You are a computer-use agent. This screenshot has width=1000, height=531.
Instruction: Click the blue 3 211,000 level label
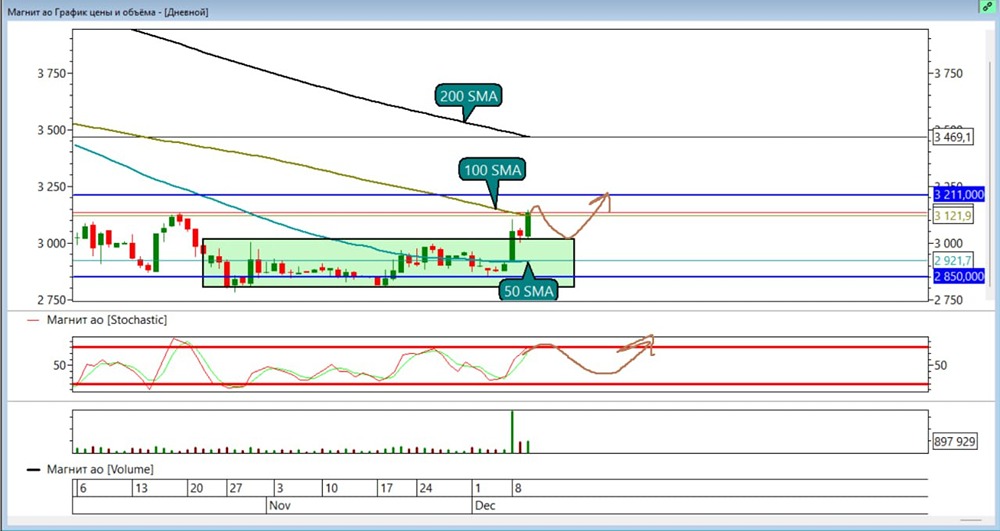pyautogui.click(x=959, y=194)
